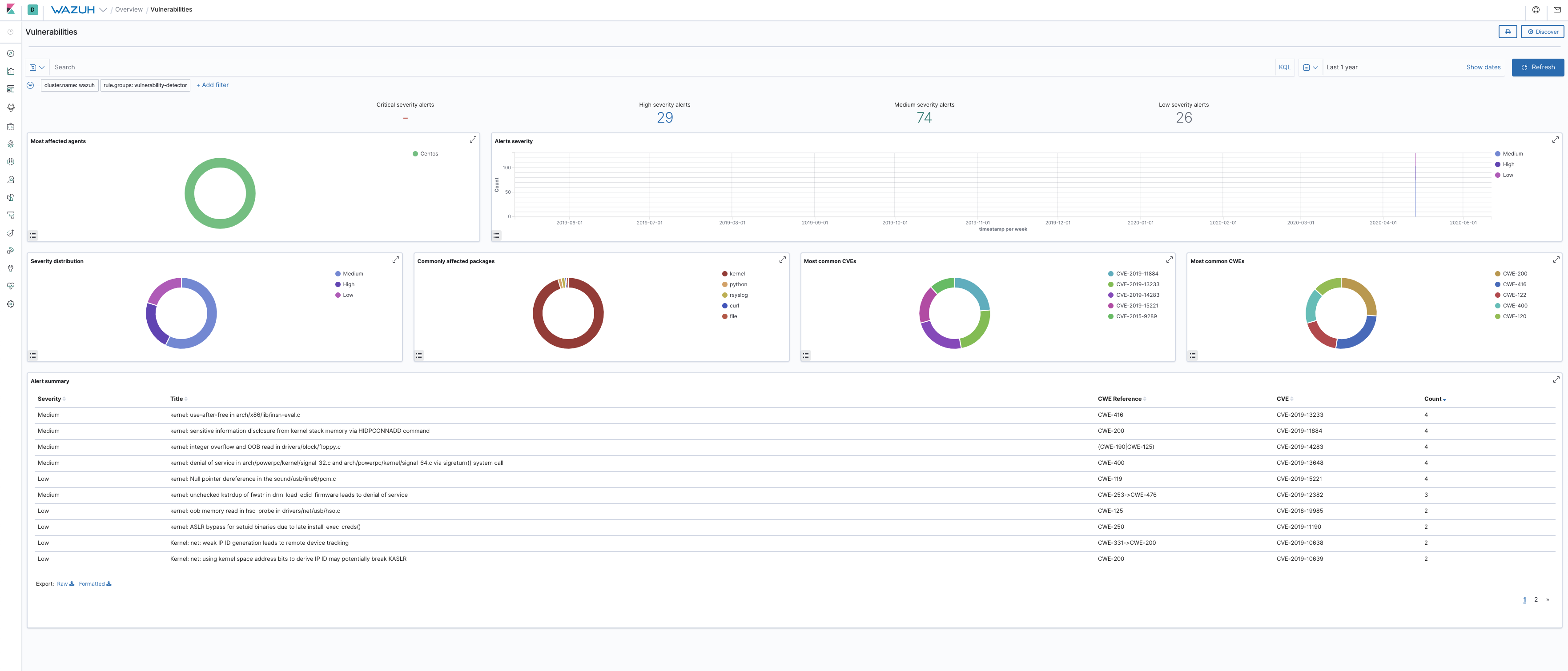Image resolution: width=1568 pixels, height=671 pixels.
Task: Toggle legend on Alerts severity chart
Action: point(497,236)
